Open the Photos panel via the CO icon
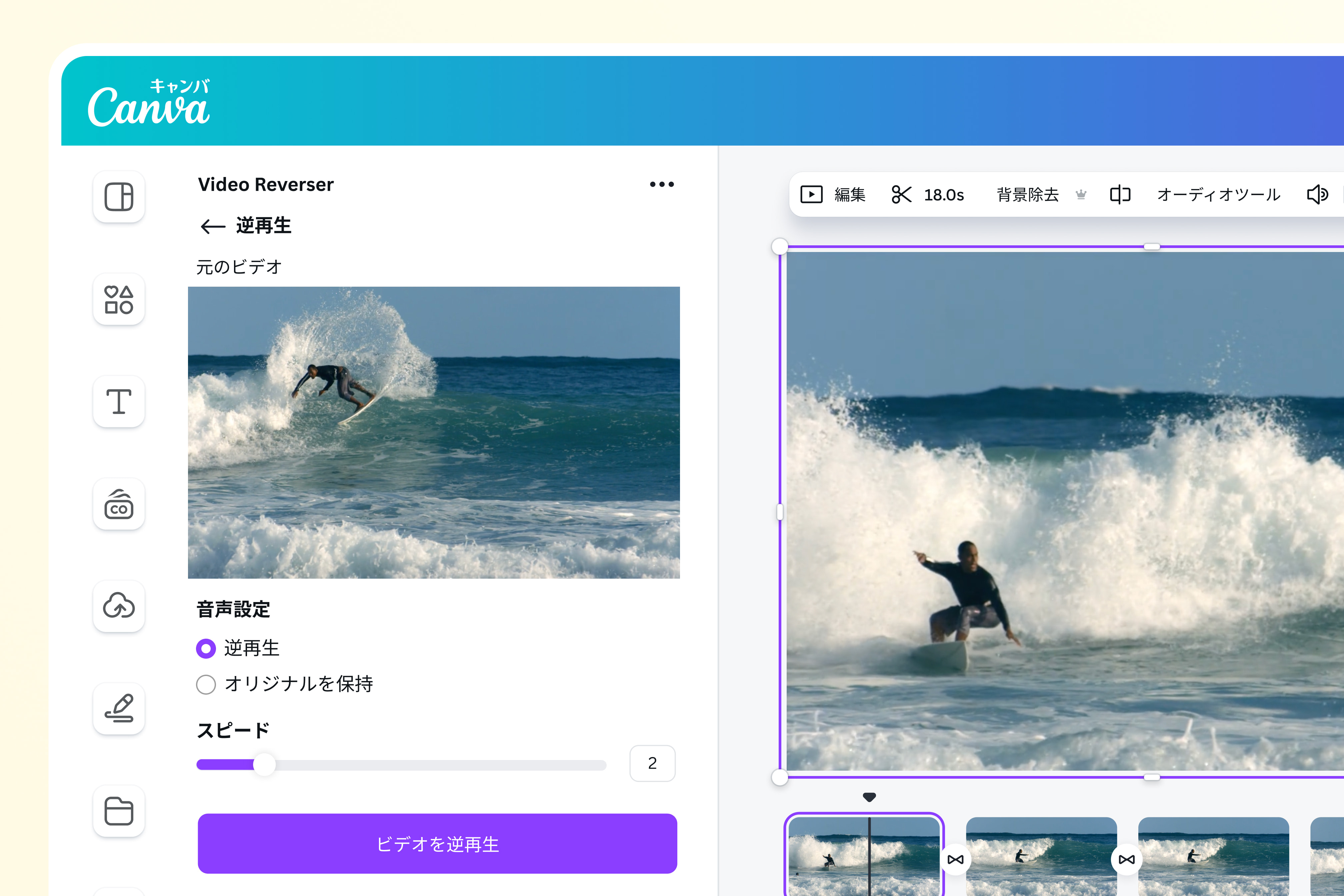 tap(118, 505)
